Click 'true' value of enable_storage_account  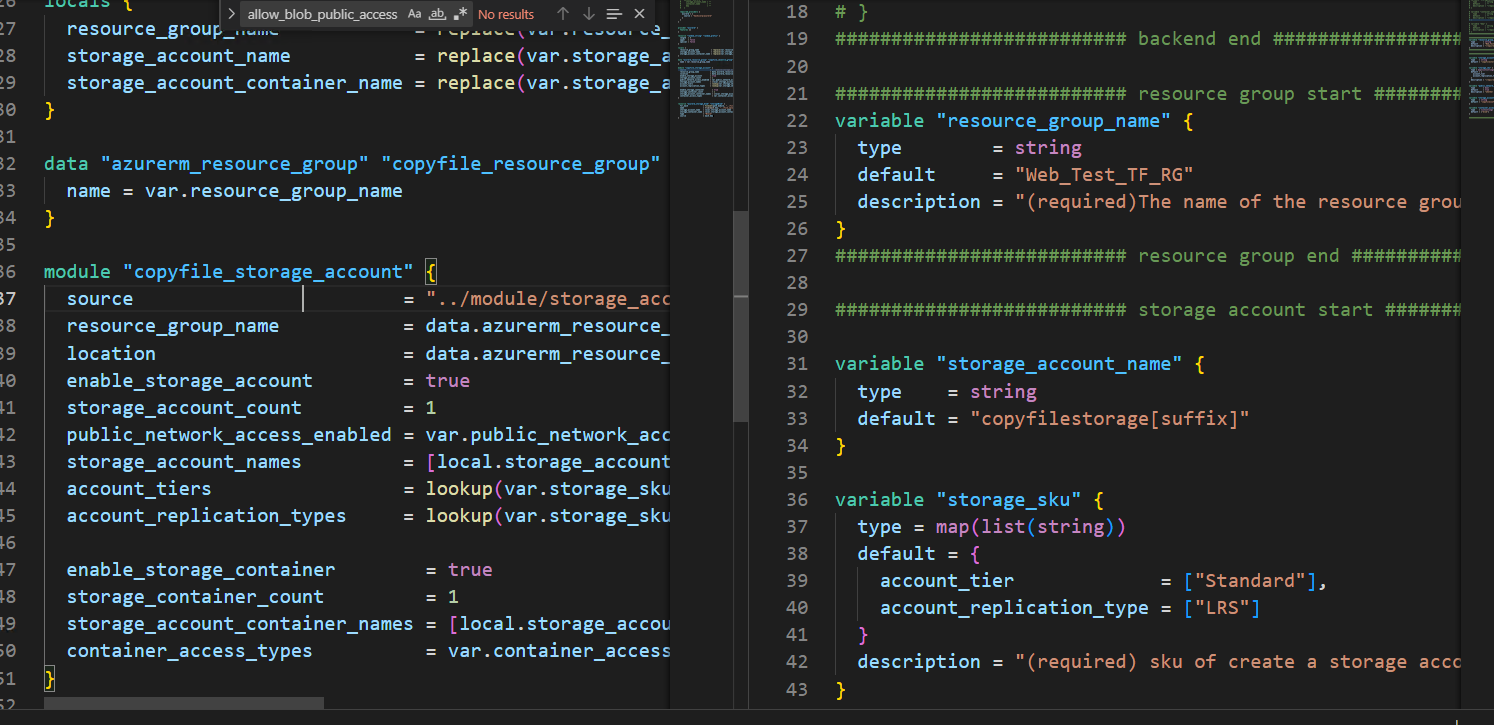click(448, 380)
